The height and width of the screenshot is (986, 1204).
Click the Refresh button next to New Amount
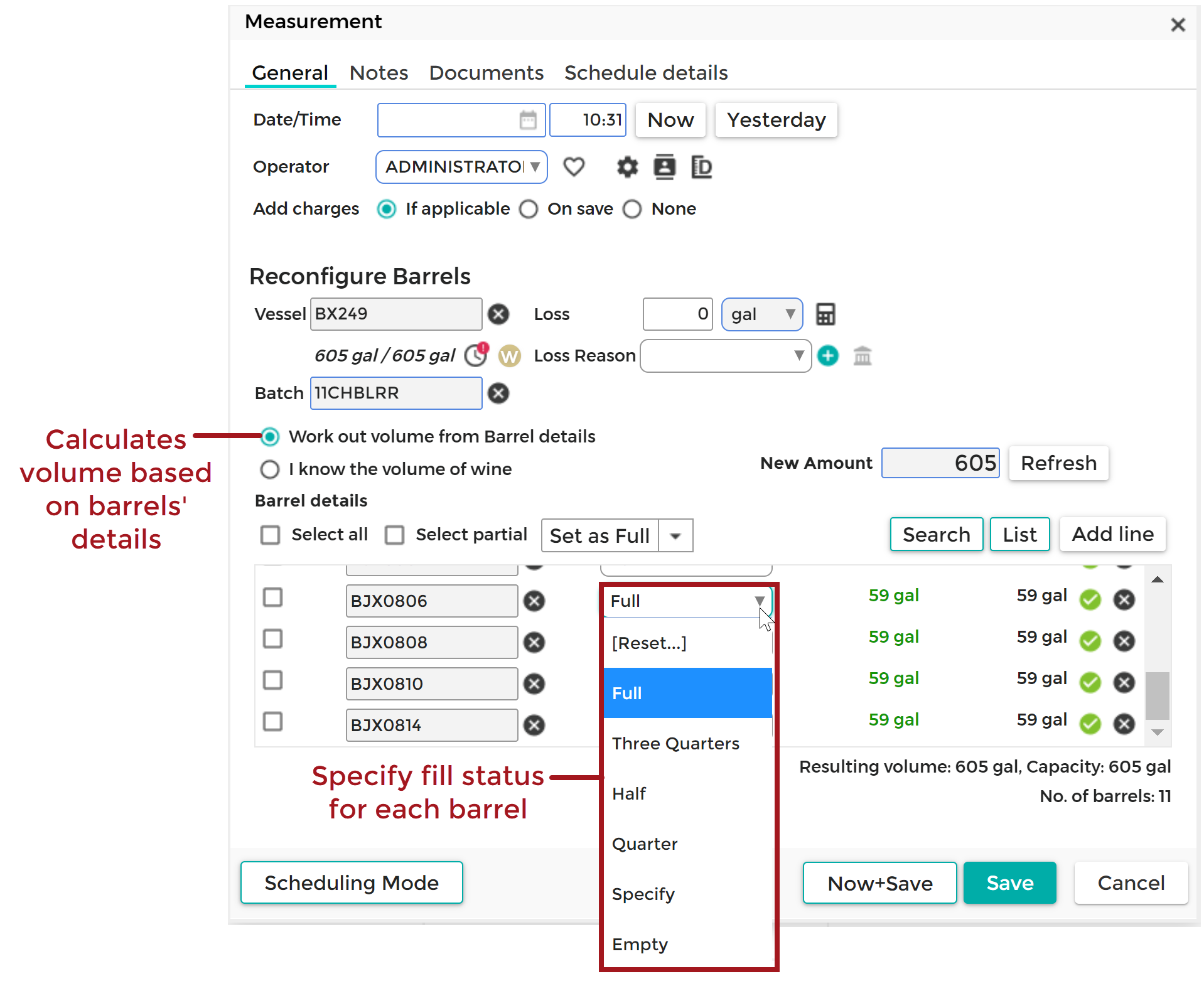[1058, 463]
